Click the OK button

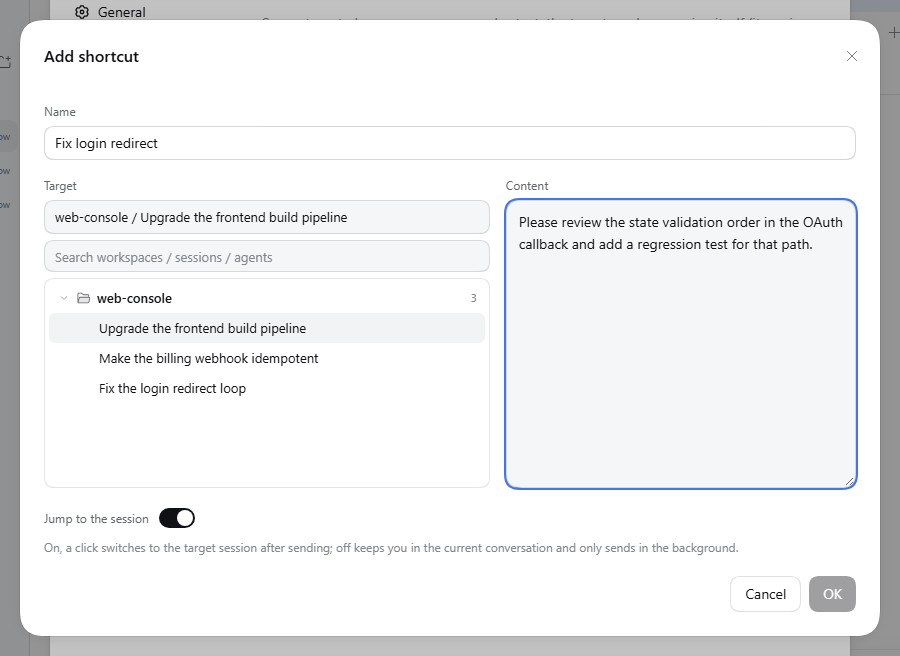(832, 593)
